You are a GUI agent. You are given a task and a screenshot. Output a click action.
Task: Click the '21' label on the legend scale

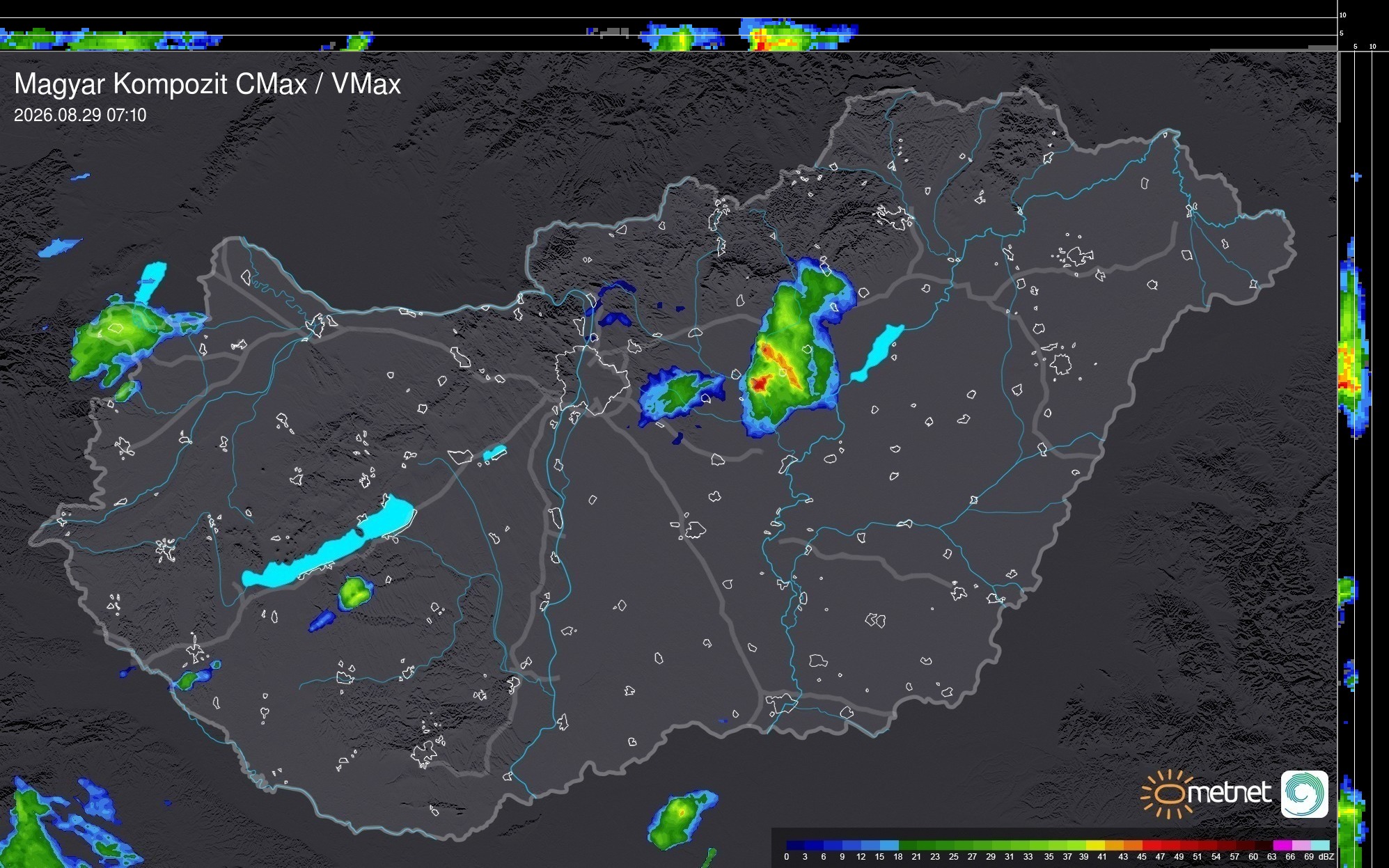[x=916, y=857]
